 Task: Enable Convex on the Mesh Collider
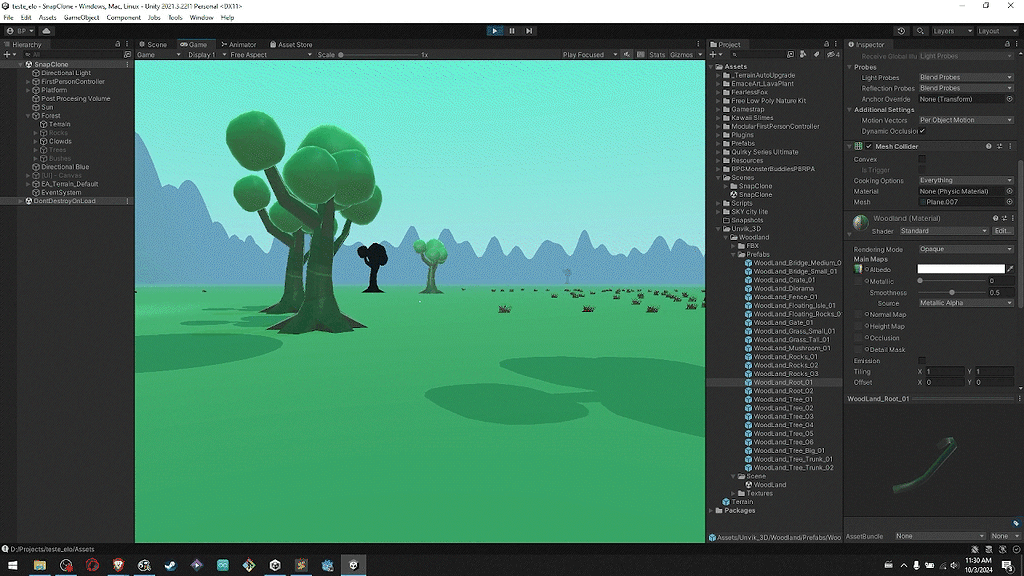pos(922,159)
